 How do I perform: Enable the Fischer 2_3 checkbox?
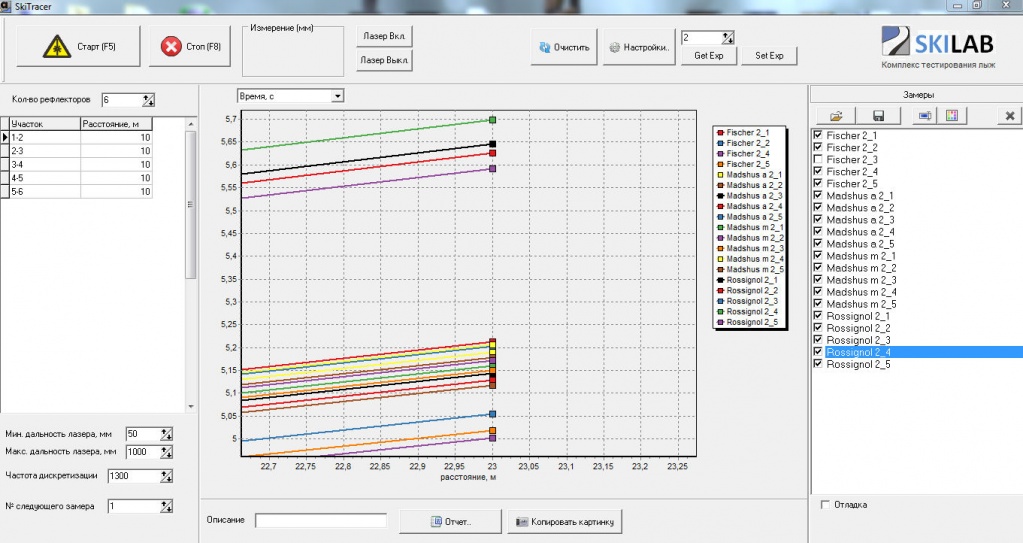point(817,159)
